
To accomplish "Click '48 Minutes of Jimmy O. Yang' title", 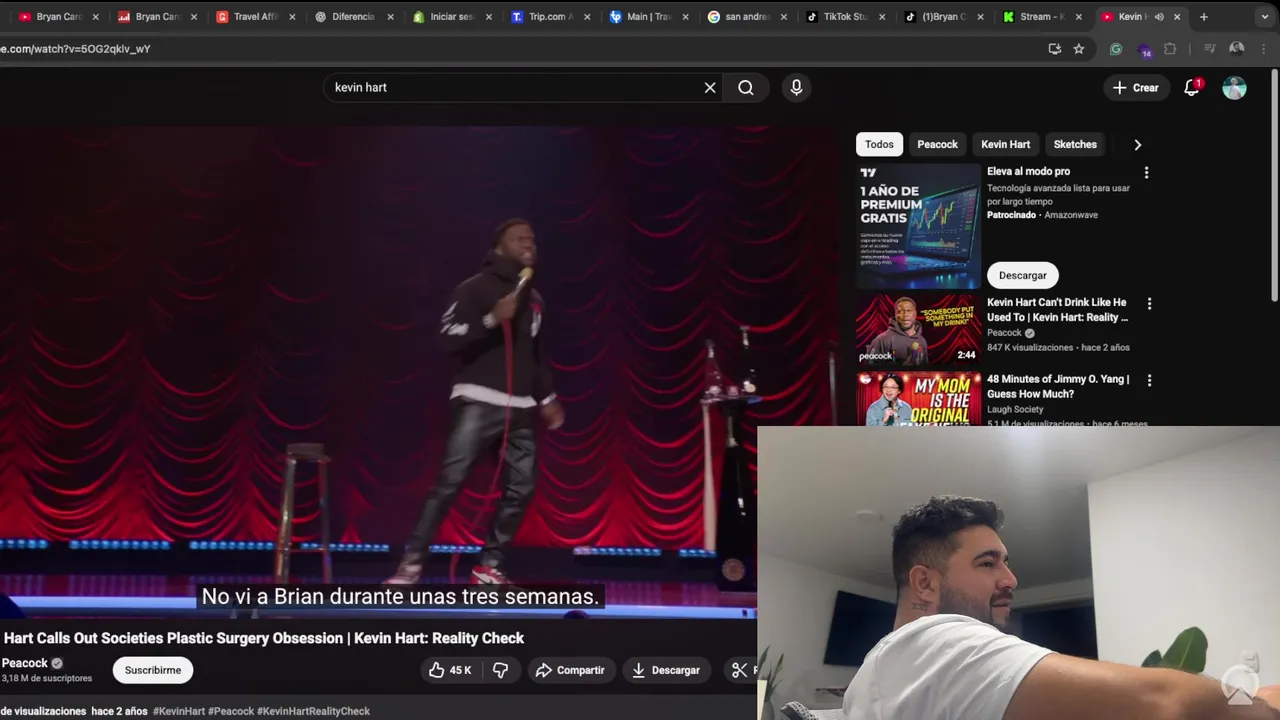I will 1058,387.
